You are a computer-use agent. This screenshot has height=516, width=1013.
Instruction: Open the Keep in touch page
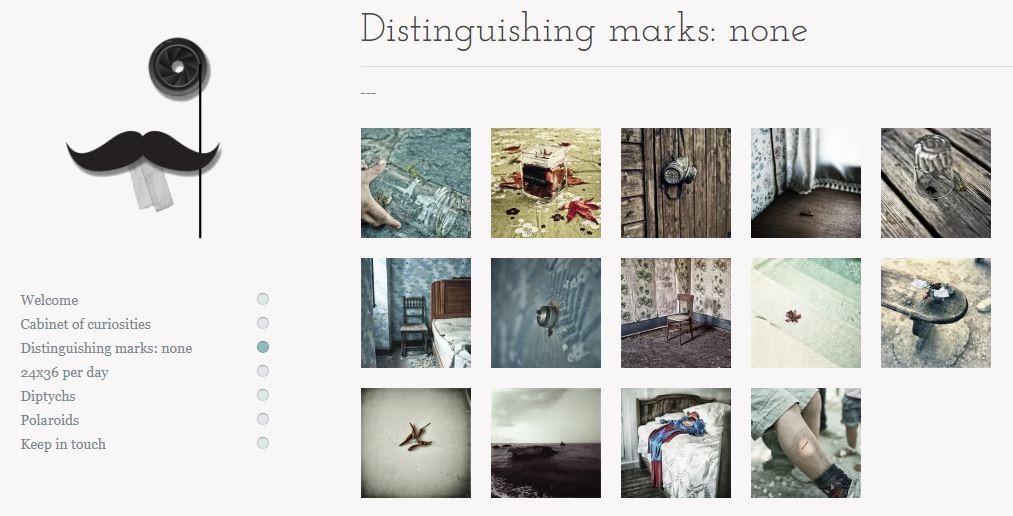63,444
